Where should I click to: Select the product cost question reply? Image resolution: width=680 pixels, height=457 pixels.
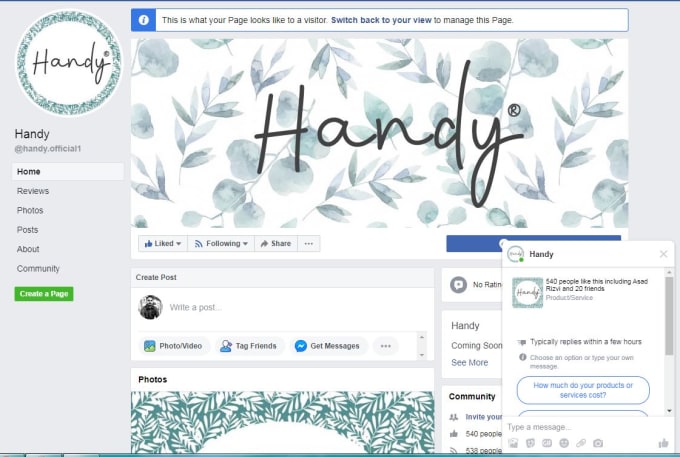[583, 390]
